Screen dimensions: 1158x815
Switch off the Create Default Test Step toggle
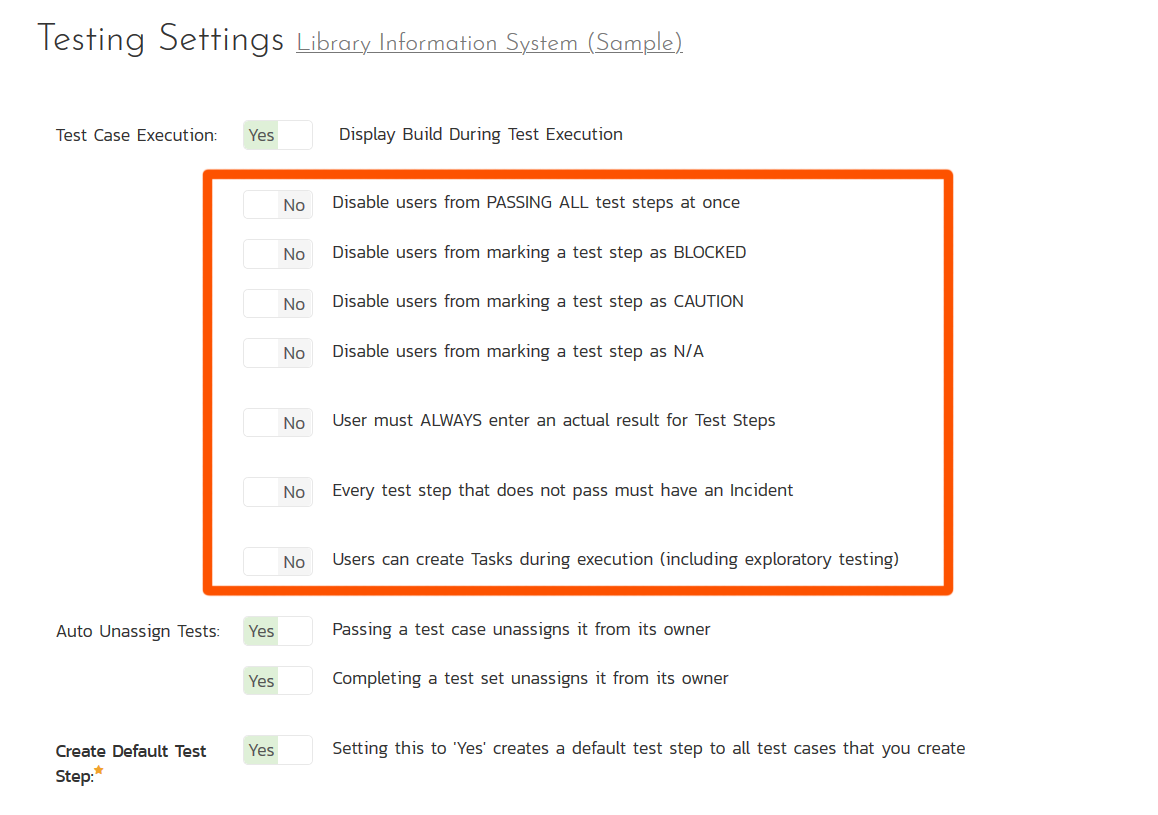(278, 750)
